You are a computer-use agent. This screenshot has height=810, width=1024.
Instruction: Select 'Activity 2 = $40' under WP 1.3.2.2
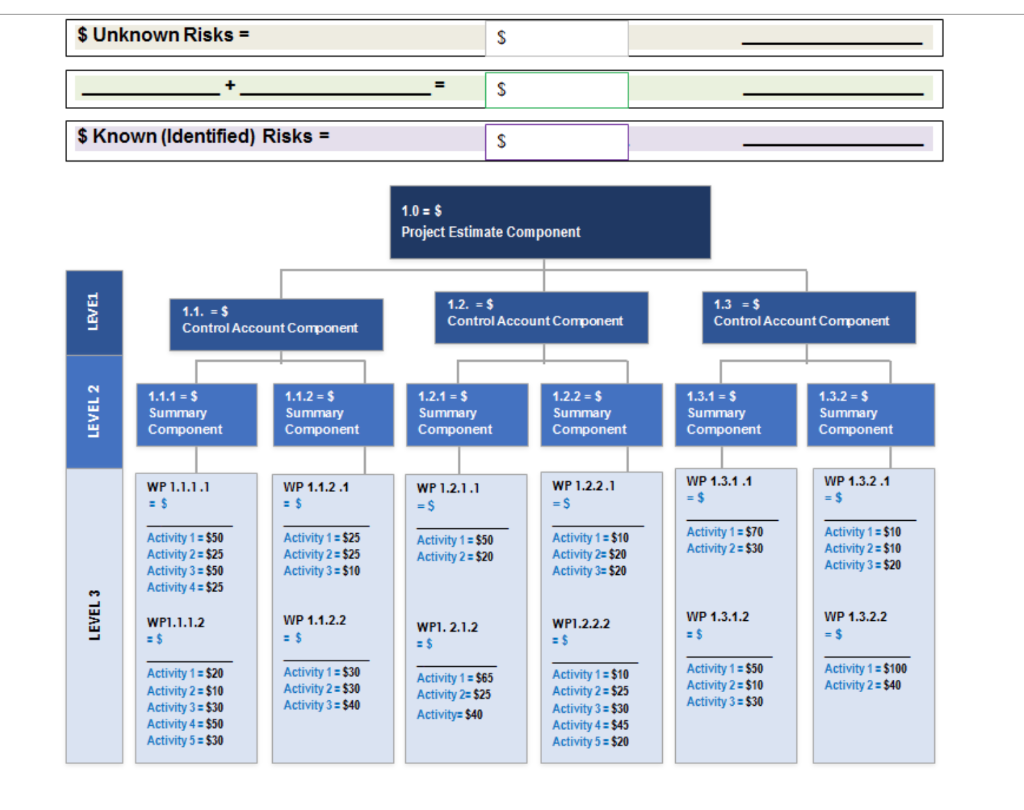[x=863, y=685]
